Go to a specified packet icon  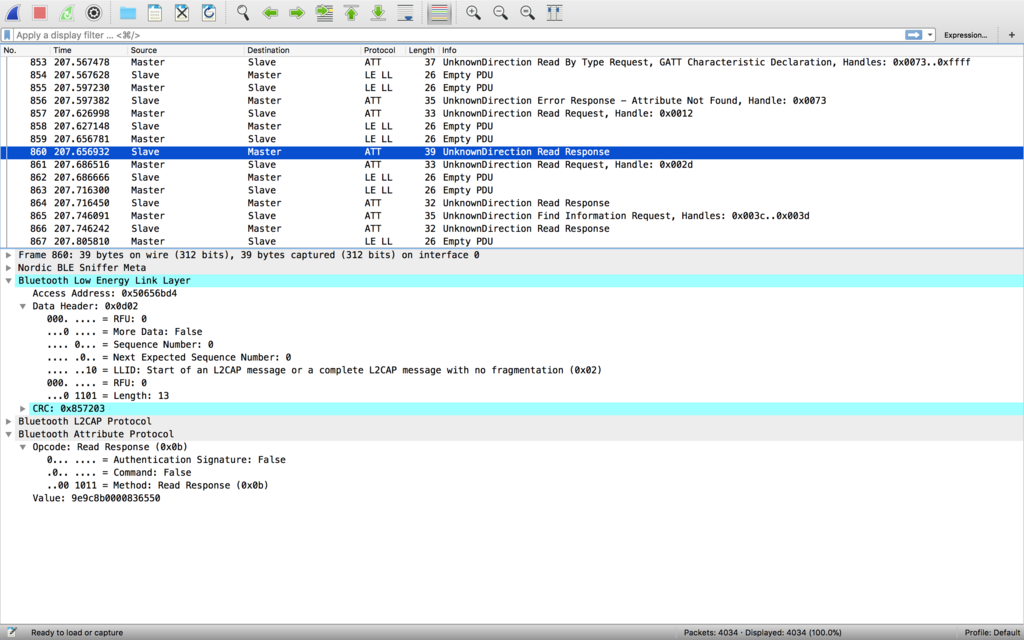(x=324, y=13)
